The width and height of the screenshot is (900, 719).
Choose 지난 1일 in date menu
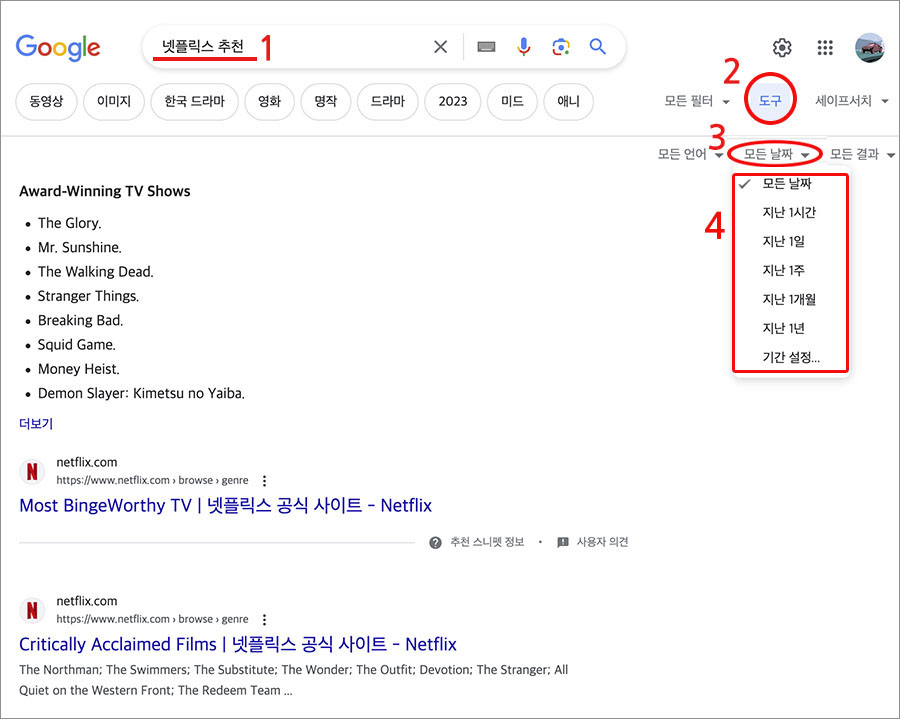790,241
